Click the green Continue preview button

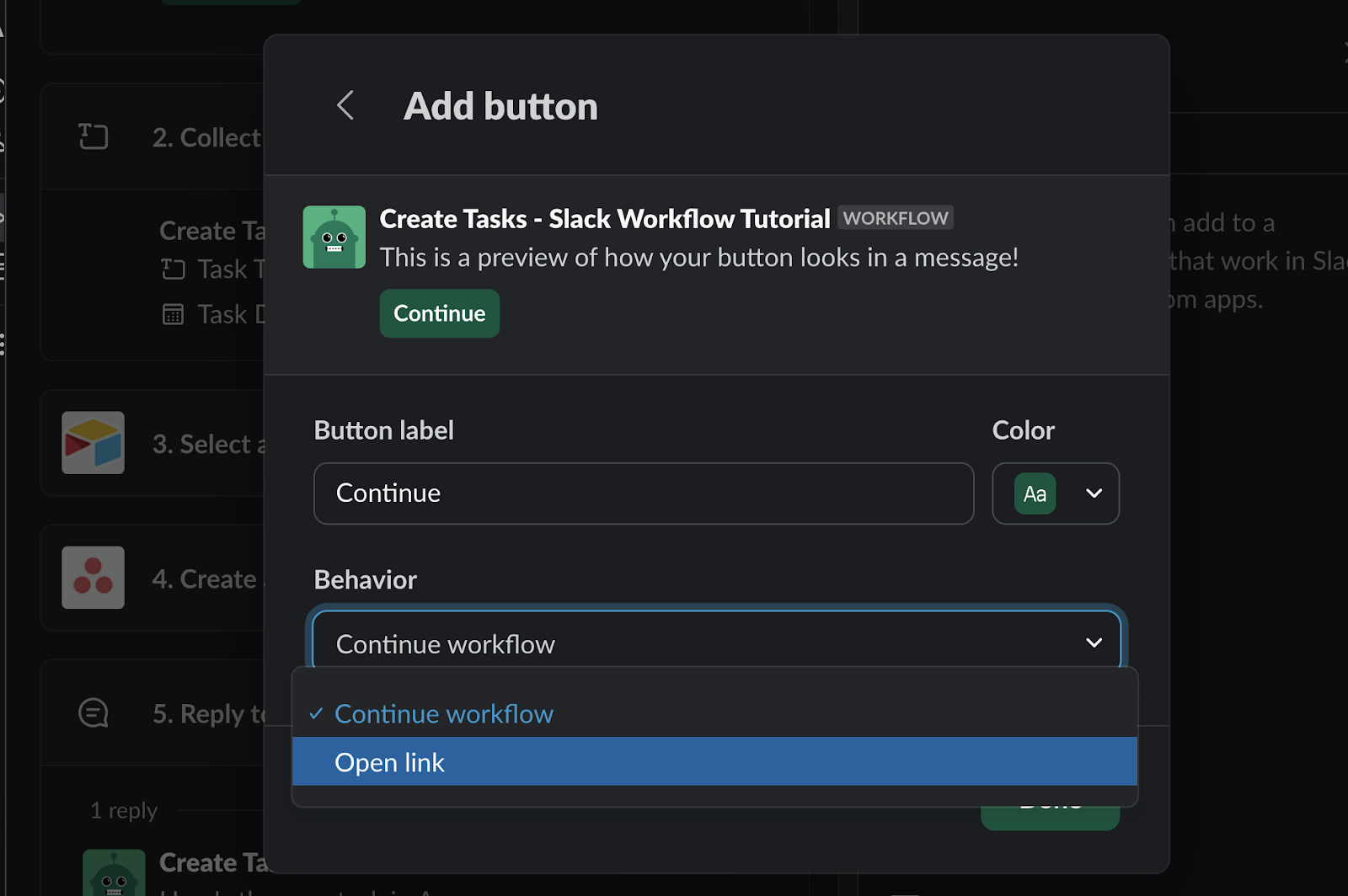point(439,313)
